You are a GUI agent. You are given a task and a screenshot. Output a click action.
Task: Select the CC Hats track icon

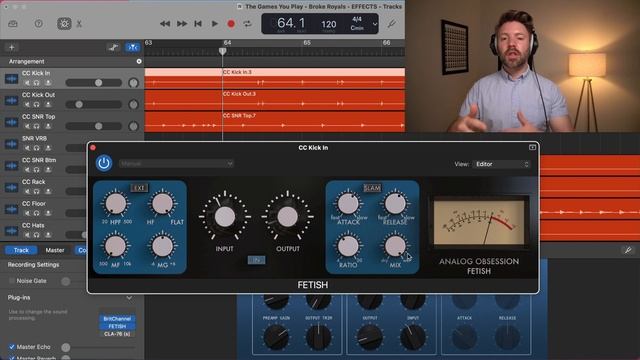[x=11, y=231]
